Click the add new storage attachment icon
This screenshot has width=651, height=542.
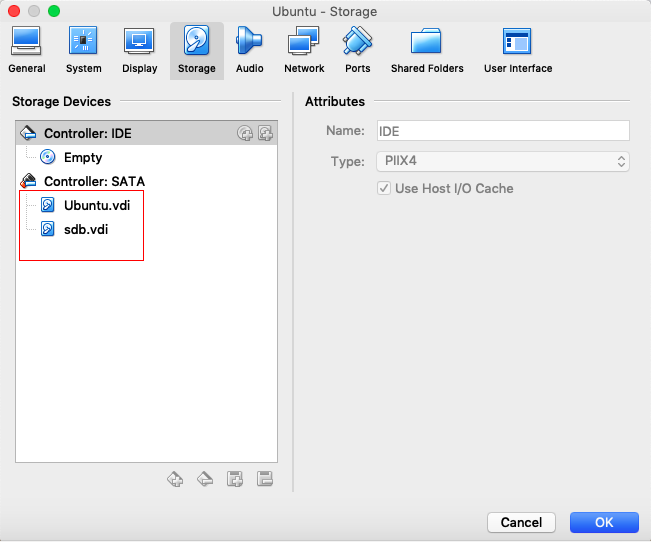click(235, 479)
